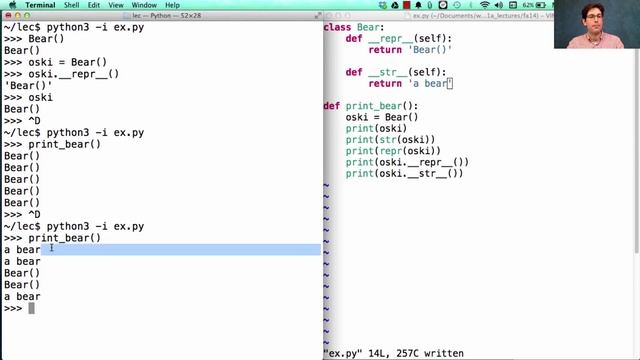Screen dimensions: 640x360
Task: Click the 'oski = Bear()' terminal line
Action: tap(56, 62)
